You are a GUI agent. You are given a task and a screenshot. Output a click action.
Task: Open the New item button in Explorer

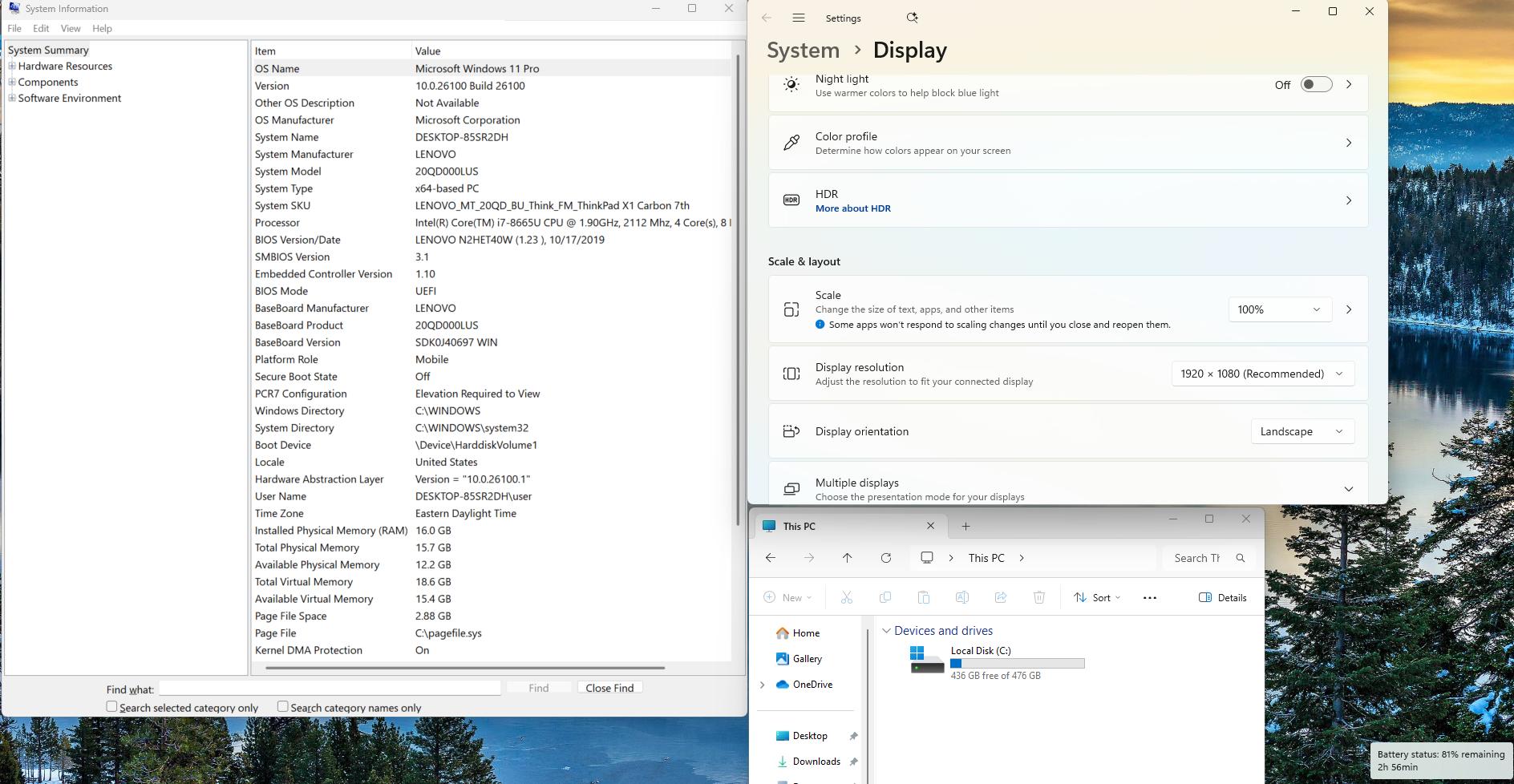pos(787,597)
